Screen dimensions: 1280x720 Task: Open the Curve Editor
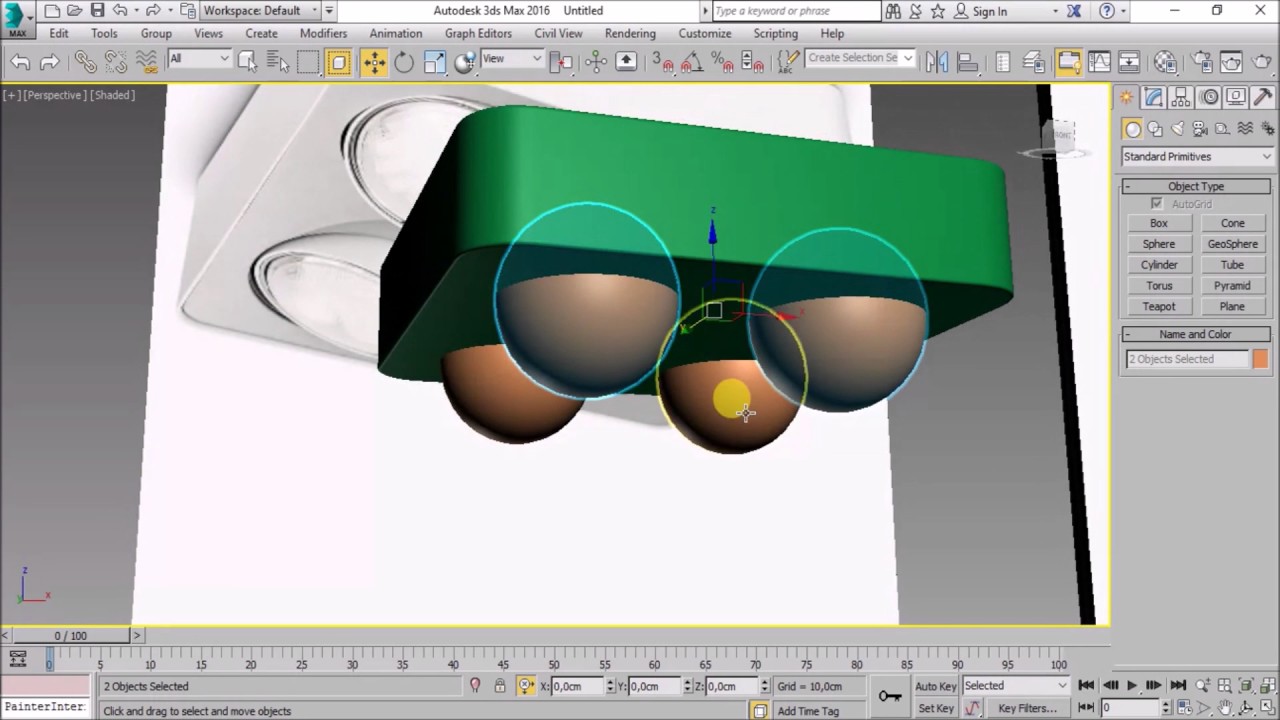point(1099,62)
